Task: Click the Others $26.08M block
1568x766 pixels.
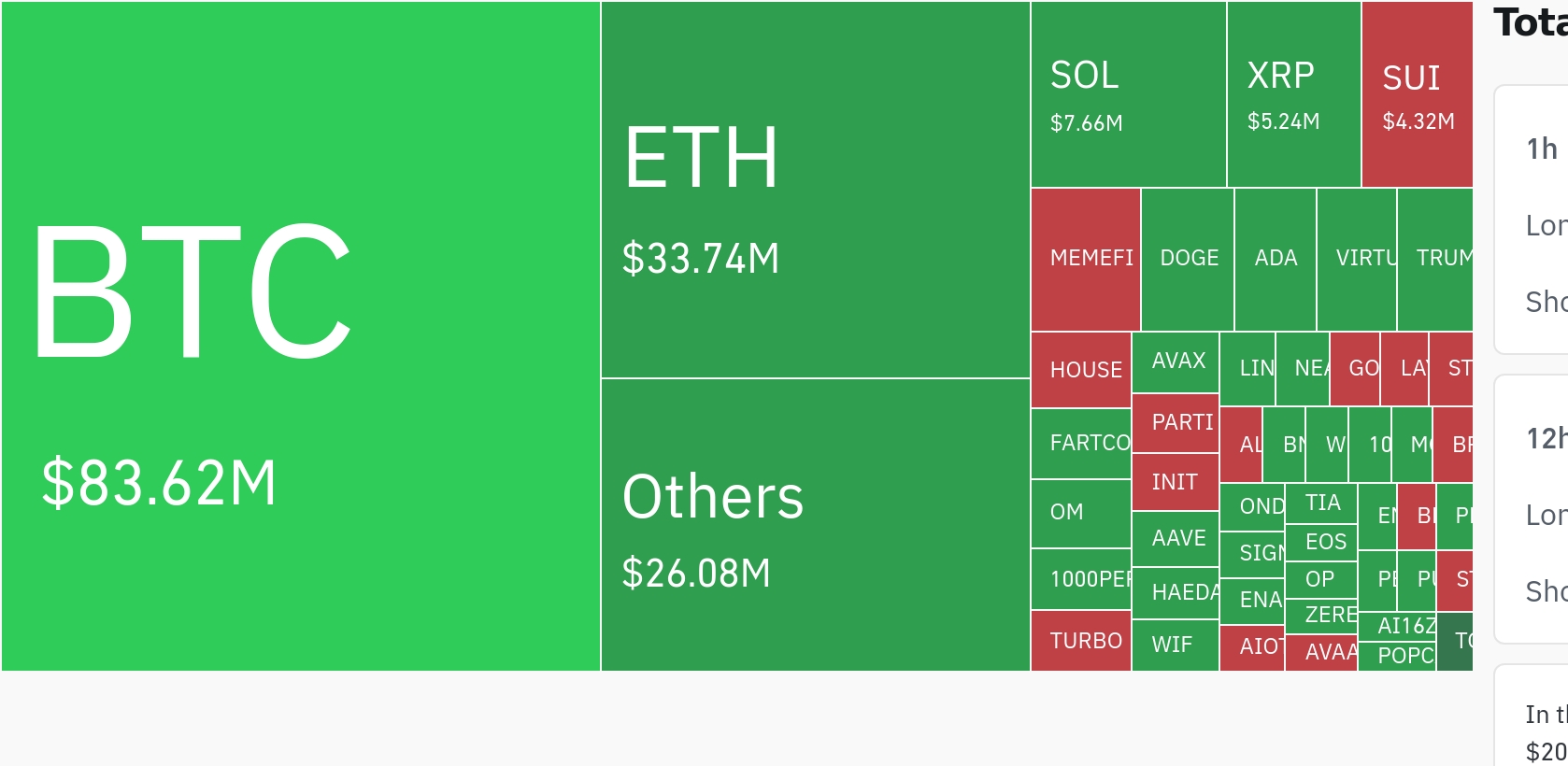Action: coord(816,525)
